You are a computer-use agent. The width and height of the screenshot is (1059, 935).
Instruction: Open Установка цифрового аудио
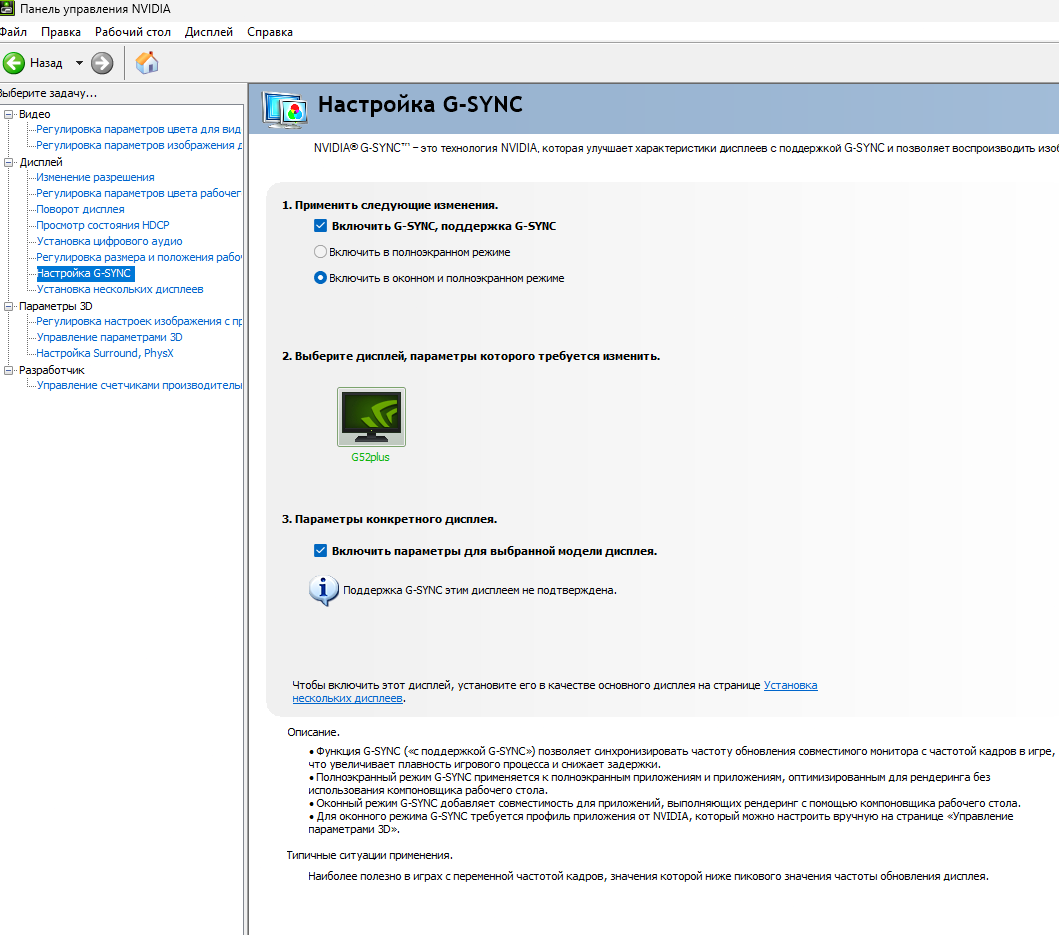[109, 241]
